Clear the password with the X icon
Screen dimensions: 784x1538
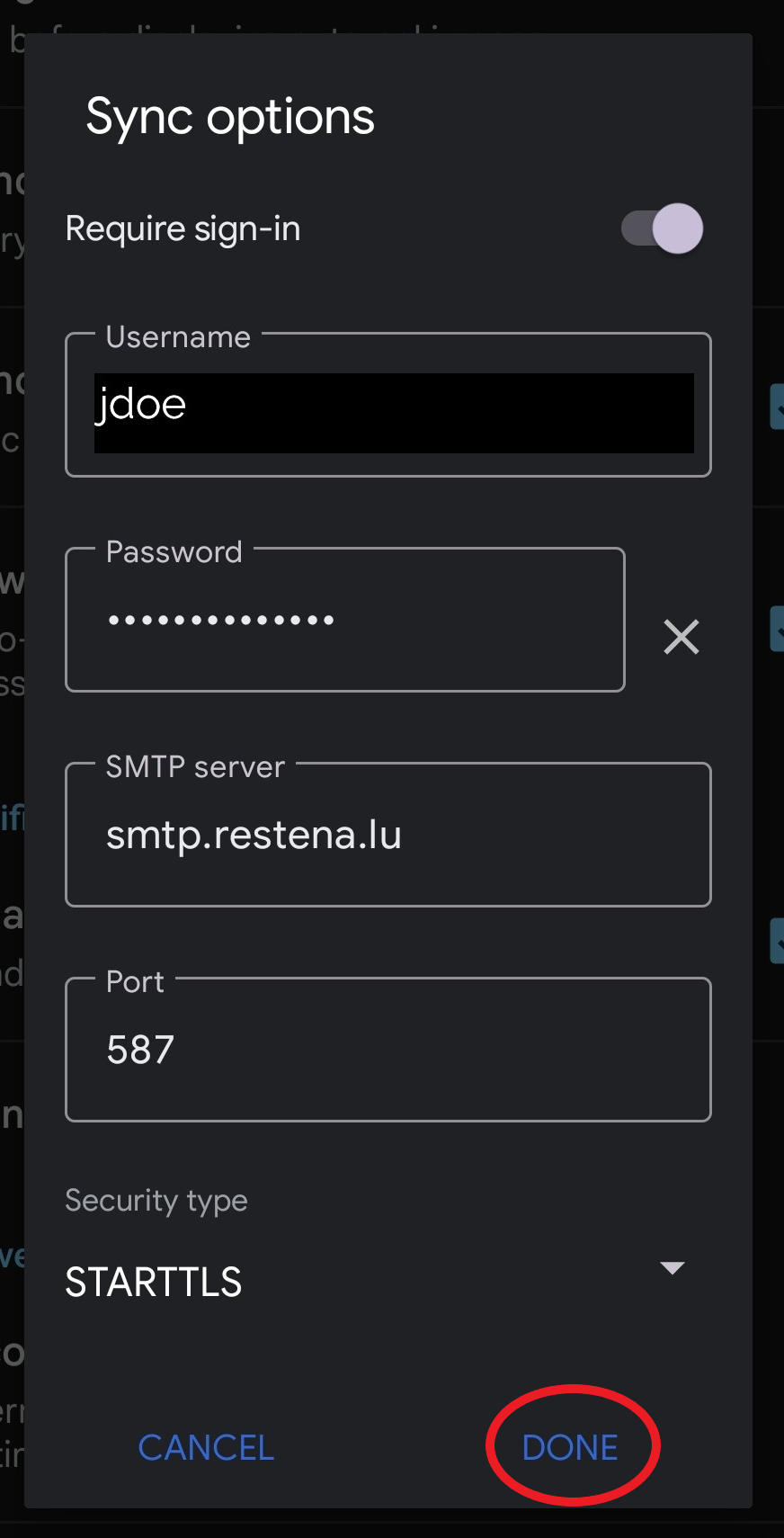click(682, 637)
